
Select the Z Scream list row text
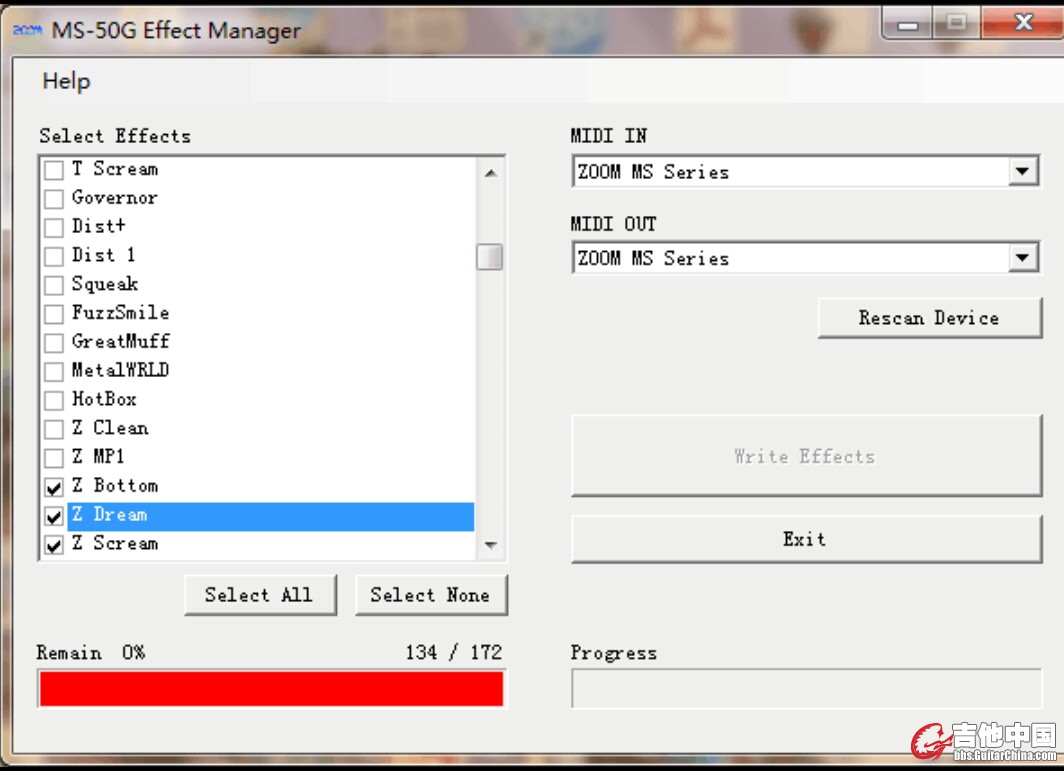tap(115, 543)
